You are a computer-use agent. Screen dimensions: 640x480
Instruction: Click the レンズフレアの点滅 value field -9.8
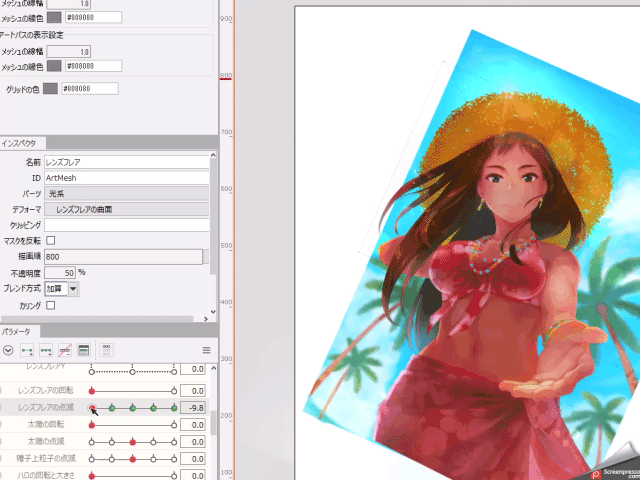[193, 408]
